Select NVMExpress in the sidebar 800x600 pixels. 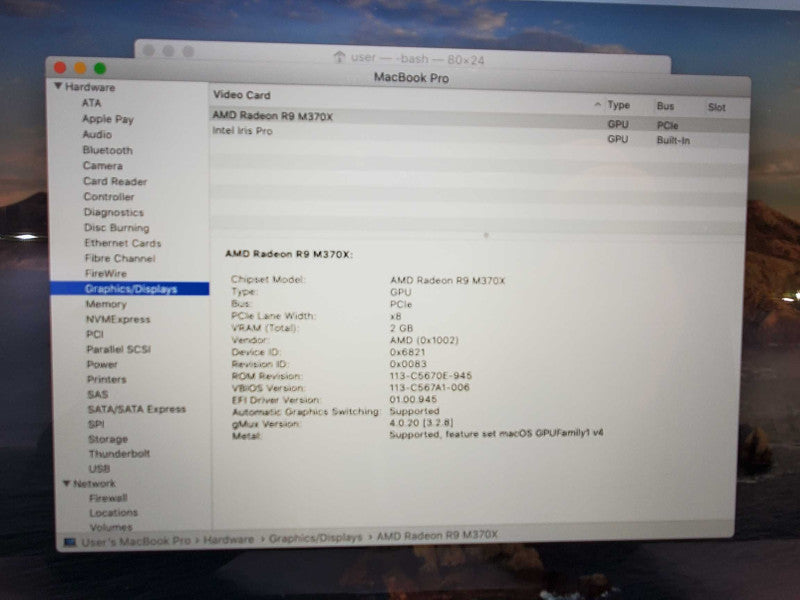(118, 319)
